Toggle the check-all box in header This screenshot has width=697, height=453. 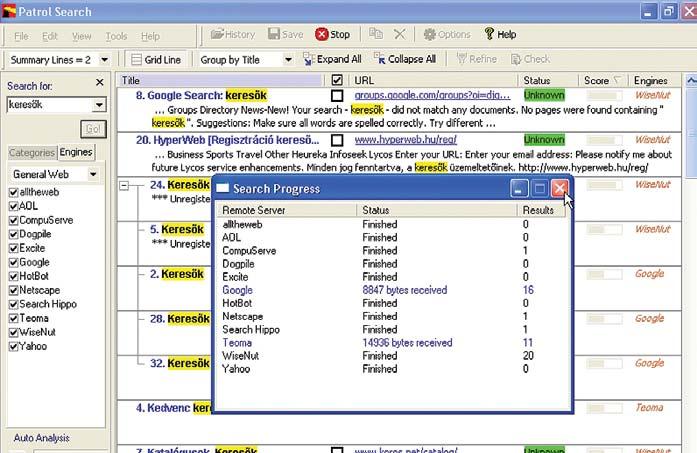tap(337, 80)
